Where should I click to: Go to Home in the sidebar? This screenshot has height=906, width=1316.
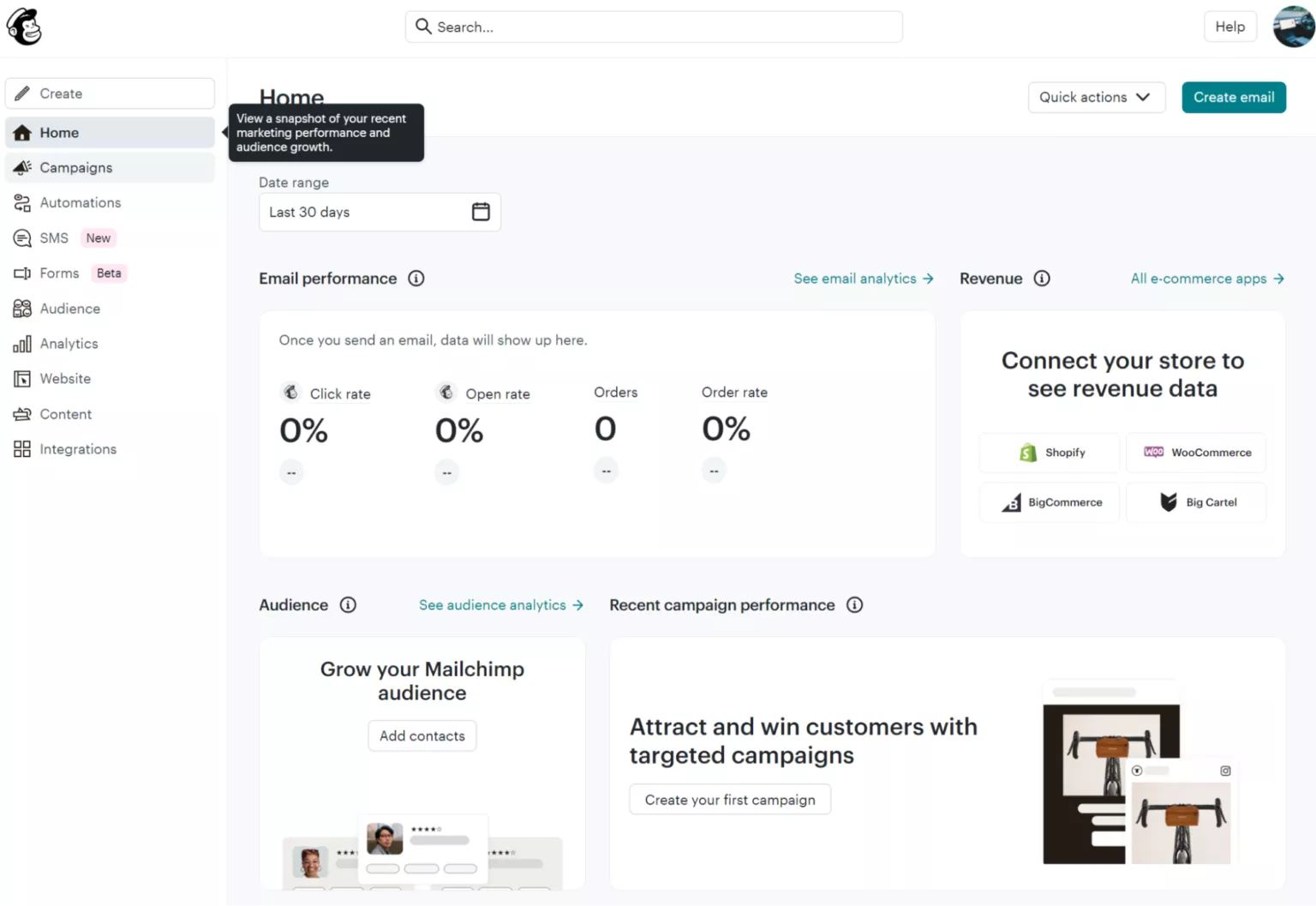point(59,132)
